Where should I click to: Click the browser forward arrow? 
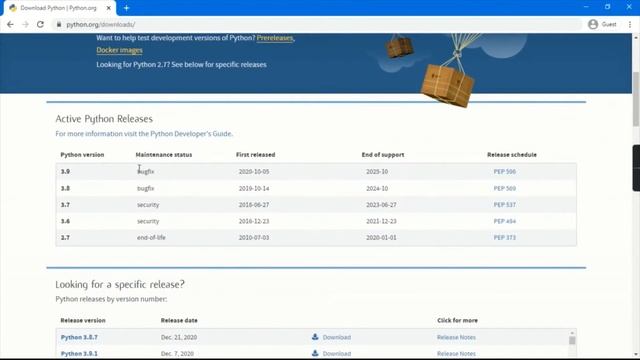pyautogui.click(x=25, y=24)
